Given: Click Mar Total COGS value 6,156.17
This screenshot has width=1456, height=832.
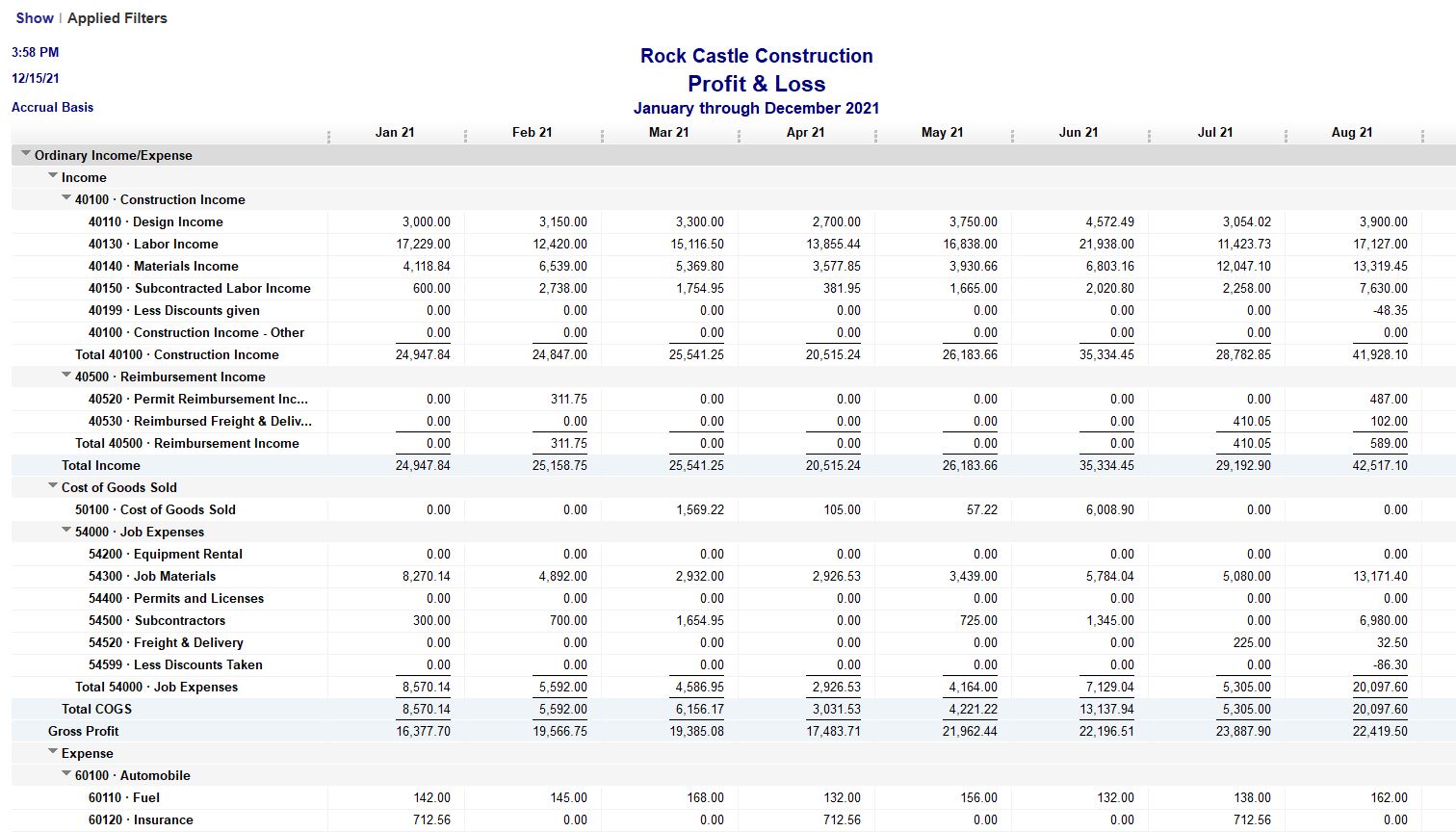Looking at the screenshot, I should point(700,709).
